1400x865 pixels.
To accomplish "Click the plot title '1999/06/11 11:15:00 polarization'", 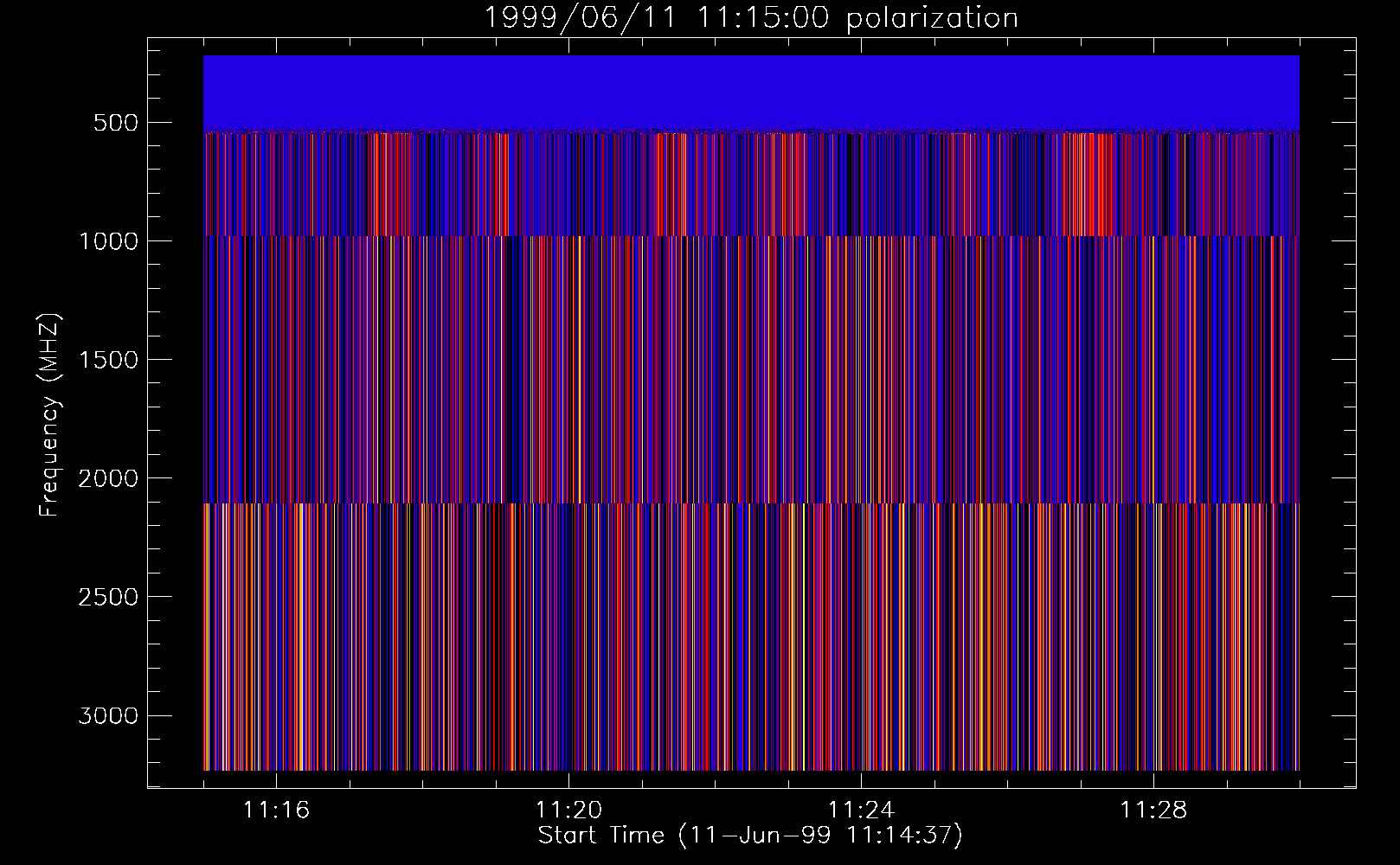I will [750, 17].
